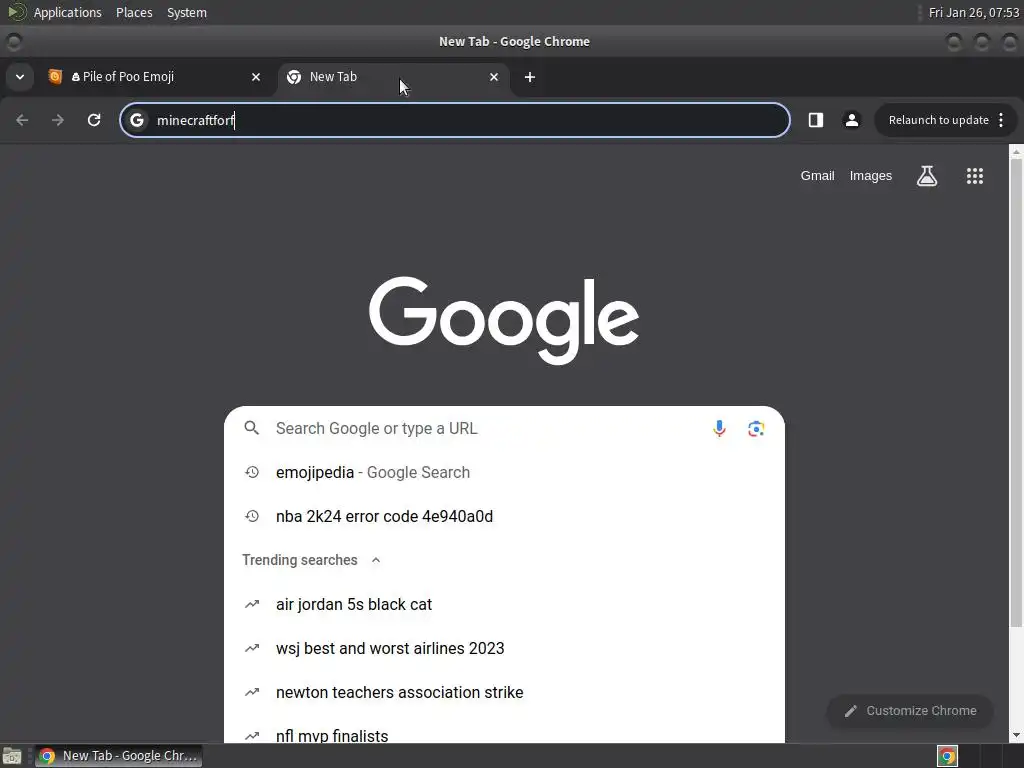The height and width of the screenshot is (768, 1024).
Task: Close the Pile of Poo Emoji tab
Action: tap(256, 77)
